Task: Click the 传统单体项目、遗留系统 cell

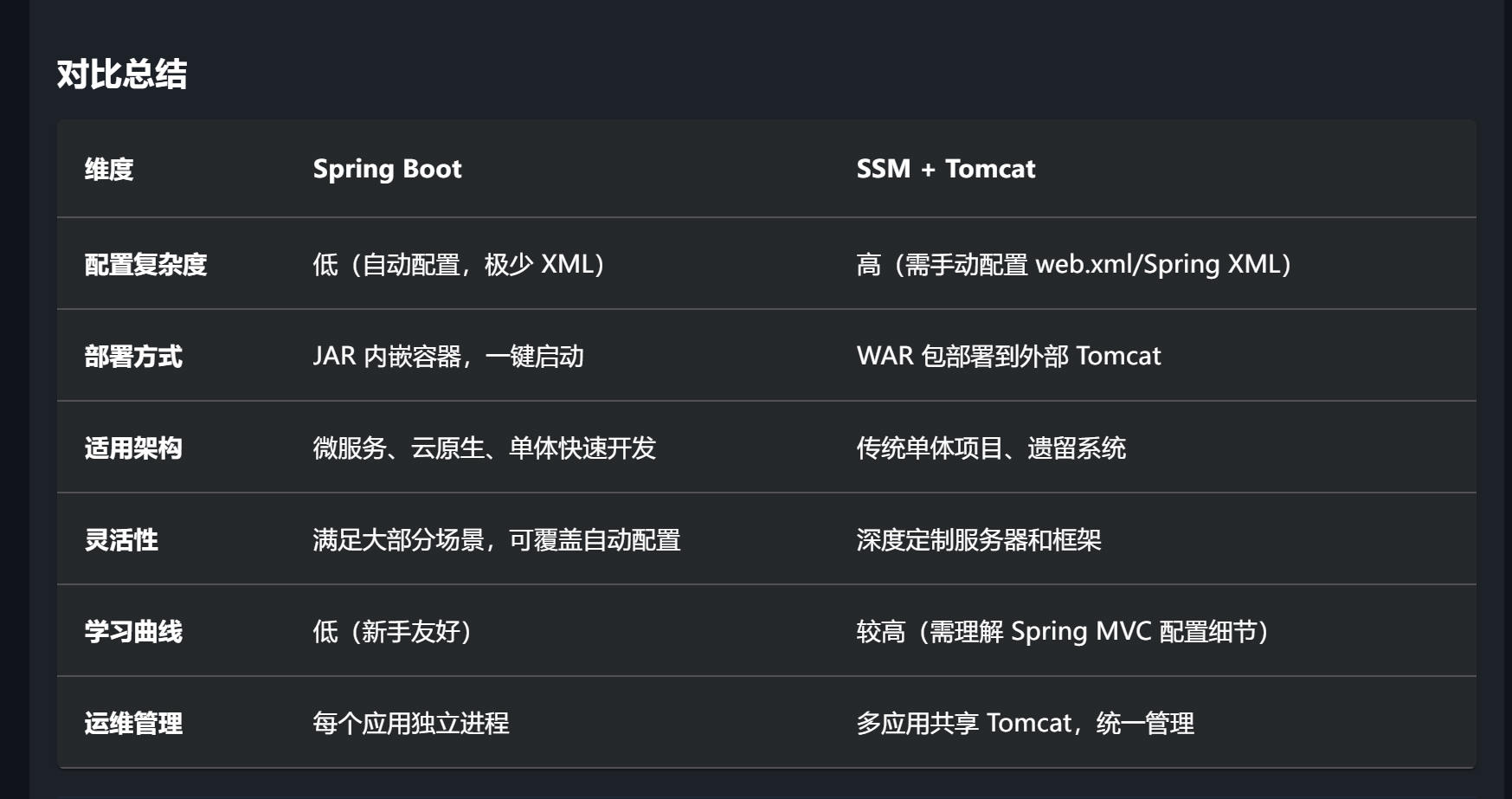Action: coord(991,448)
